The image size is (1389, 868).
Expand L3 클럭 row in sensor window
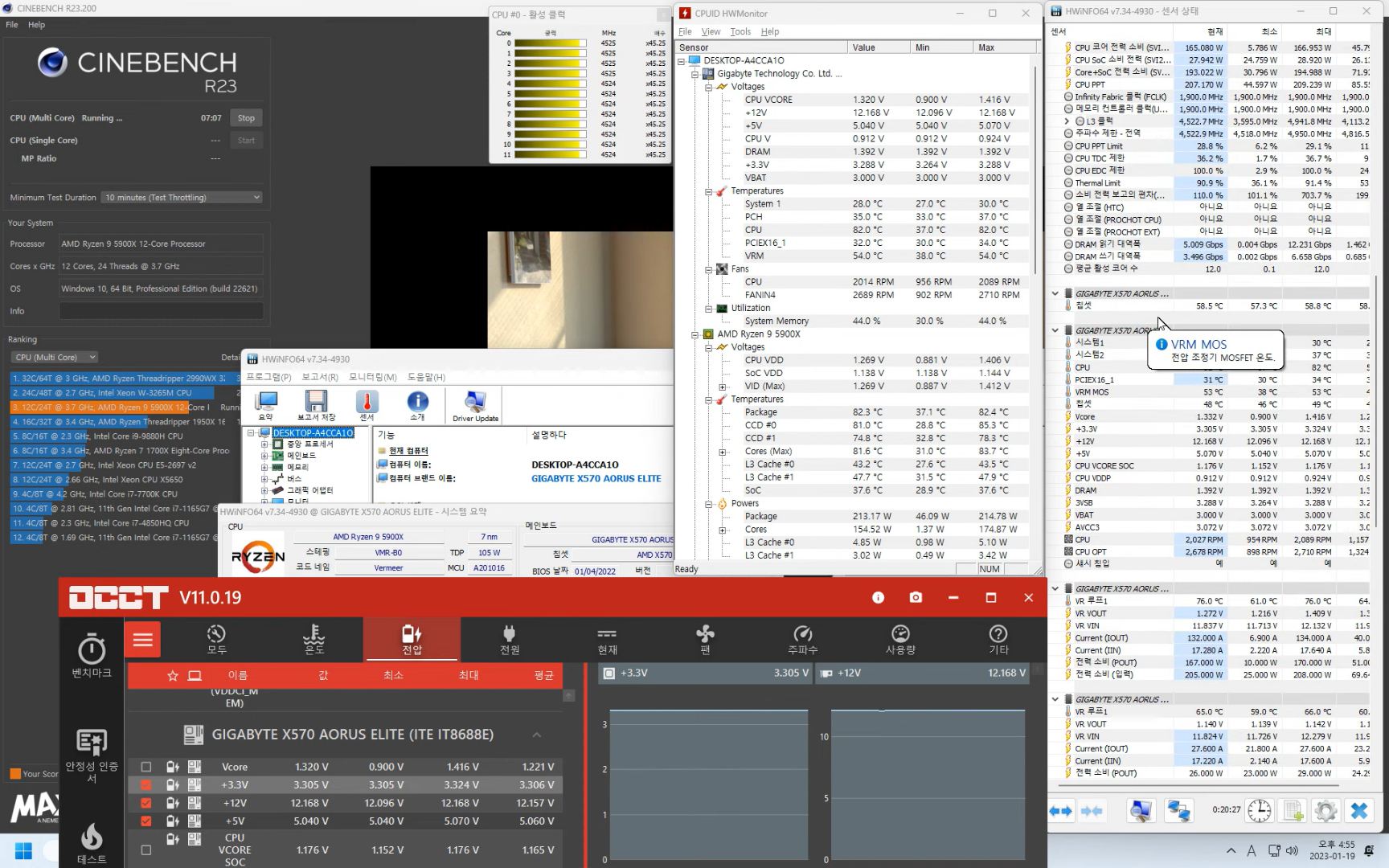[1067, 121]
